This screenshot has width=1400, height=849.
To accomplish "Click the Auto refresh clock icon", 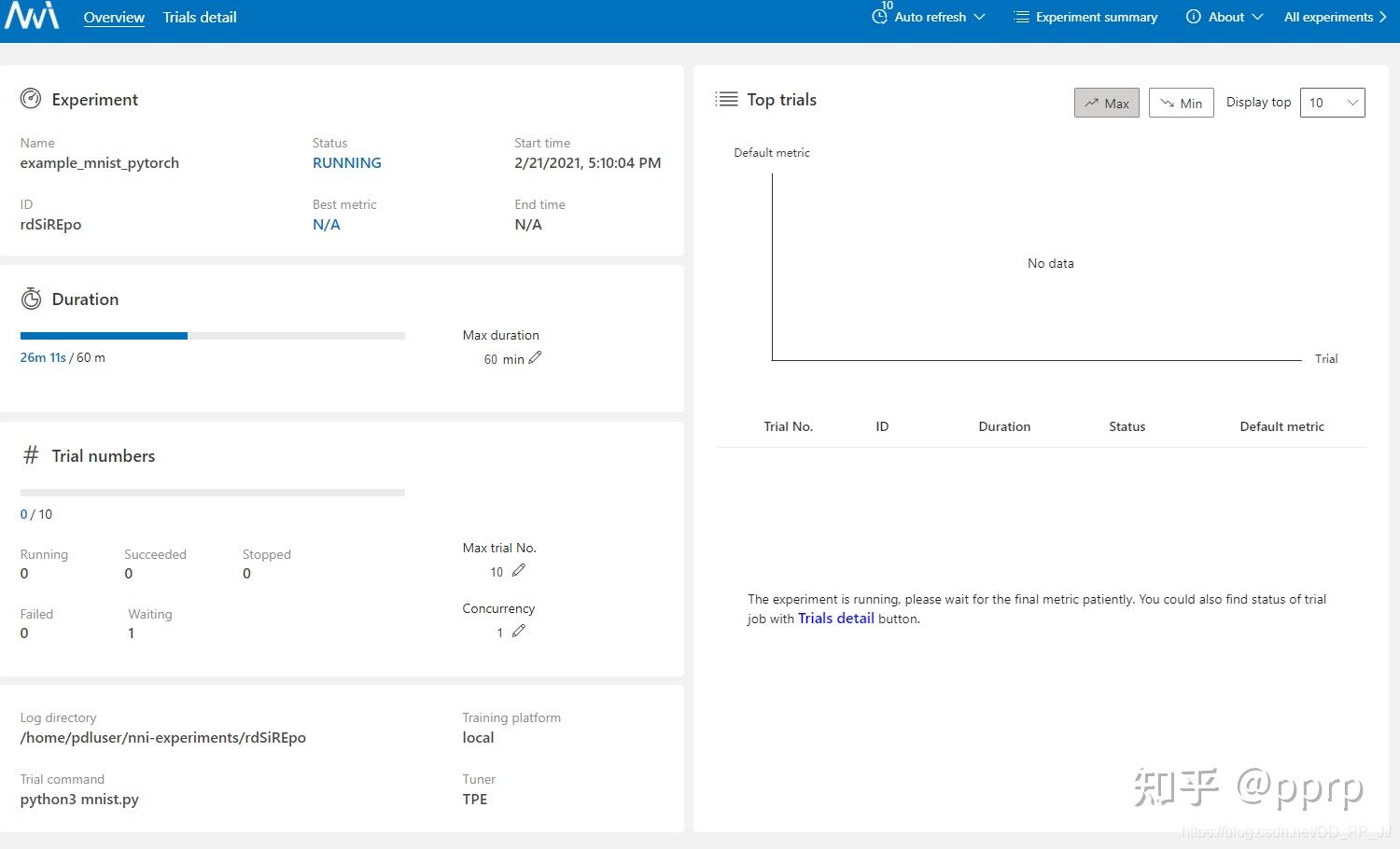I will pyautogui.click(x=878, y=16).
